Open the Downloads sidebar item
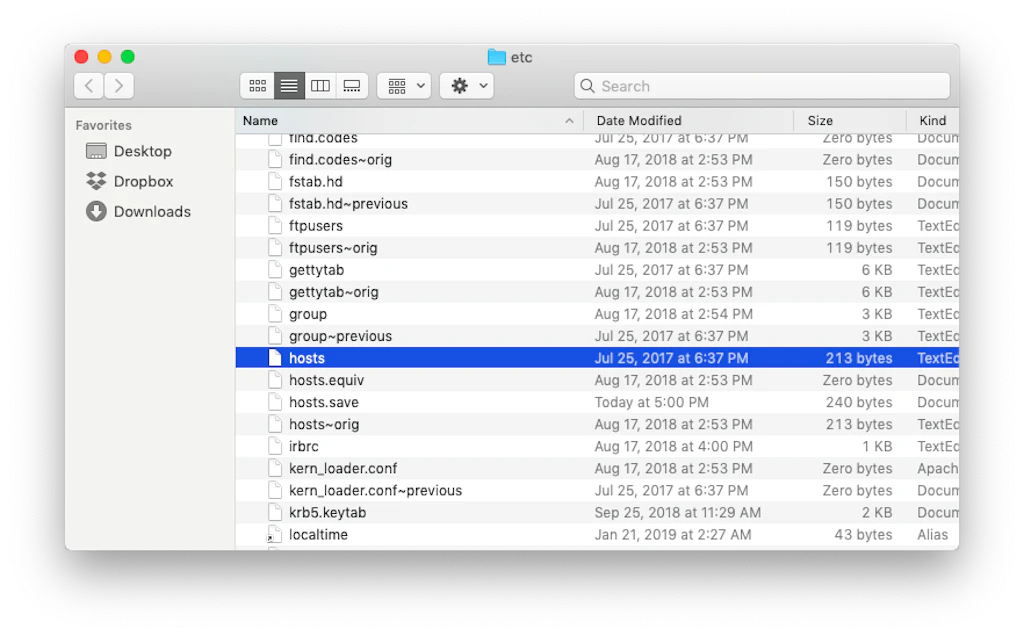This screenshot has height=636, width=1024. tap(151, 211)
